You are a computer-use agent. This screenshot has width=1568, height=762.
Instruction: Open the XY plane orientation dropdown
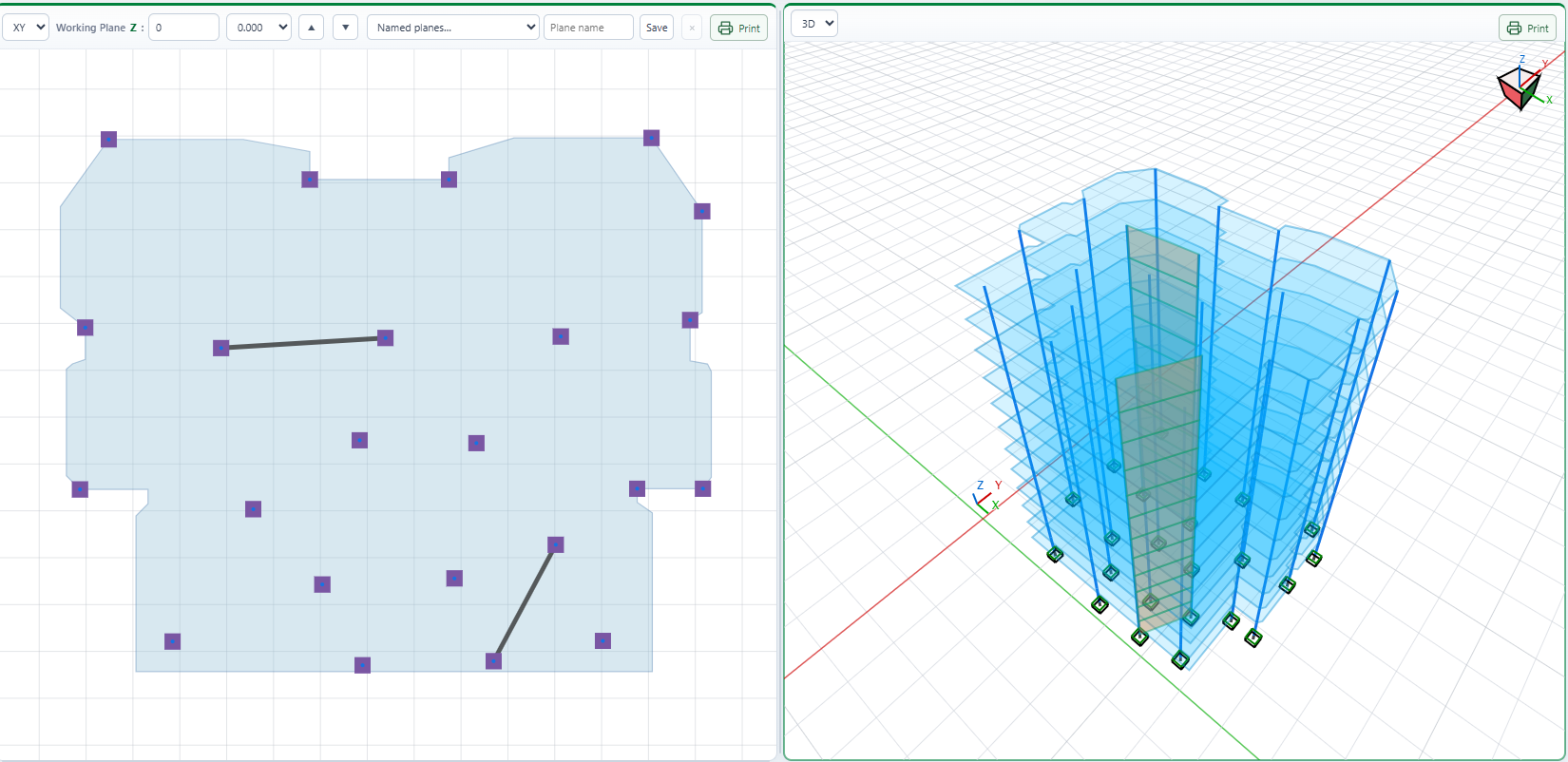click(x=26, y=28)
